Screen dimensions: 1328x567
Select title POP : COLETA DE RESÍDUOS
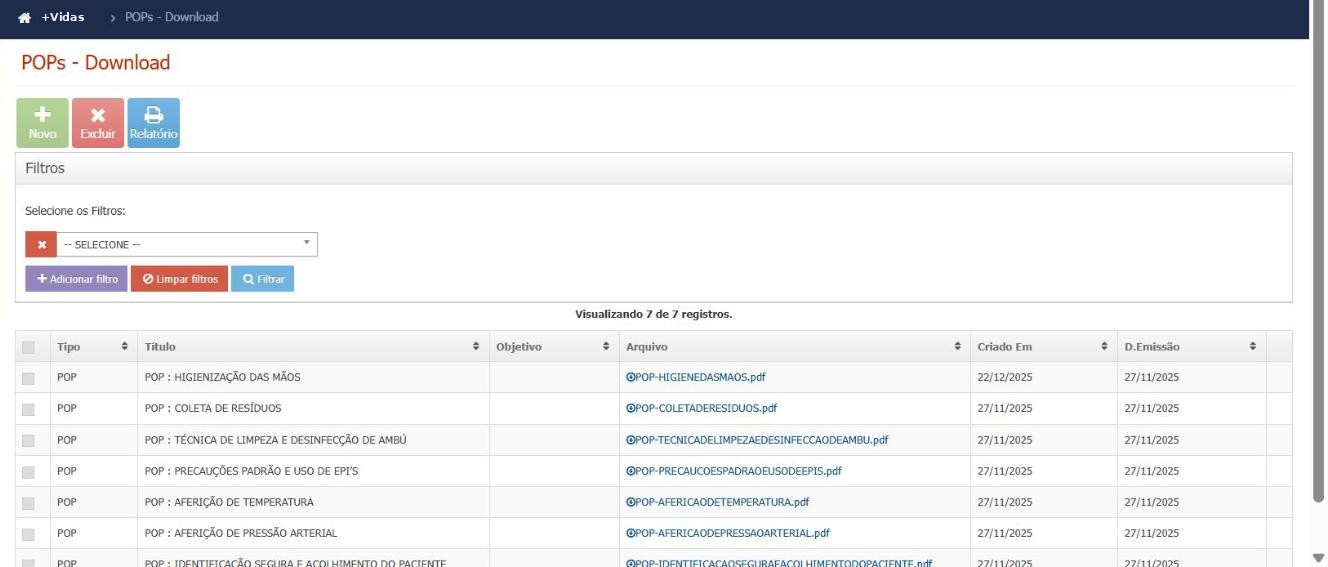coord(213,409)
